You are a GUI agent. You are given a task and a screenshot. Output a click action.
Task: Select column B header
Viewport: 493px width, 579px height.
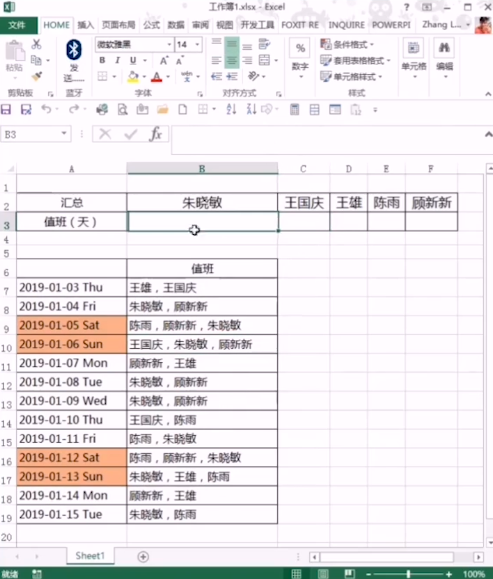point(202,168)
